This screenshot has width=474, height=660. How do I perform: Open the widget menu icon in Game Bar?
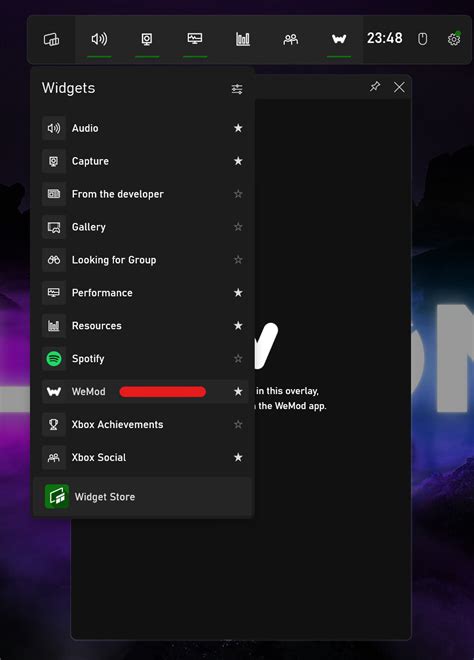[x=51, y=40]
